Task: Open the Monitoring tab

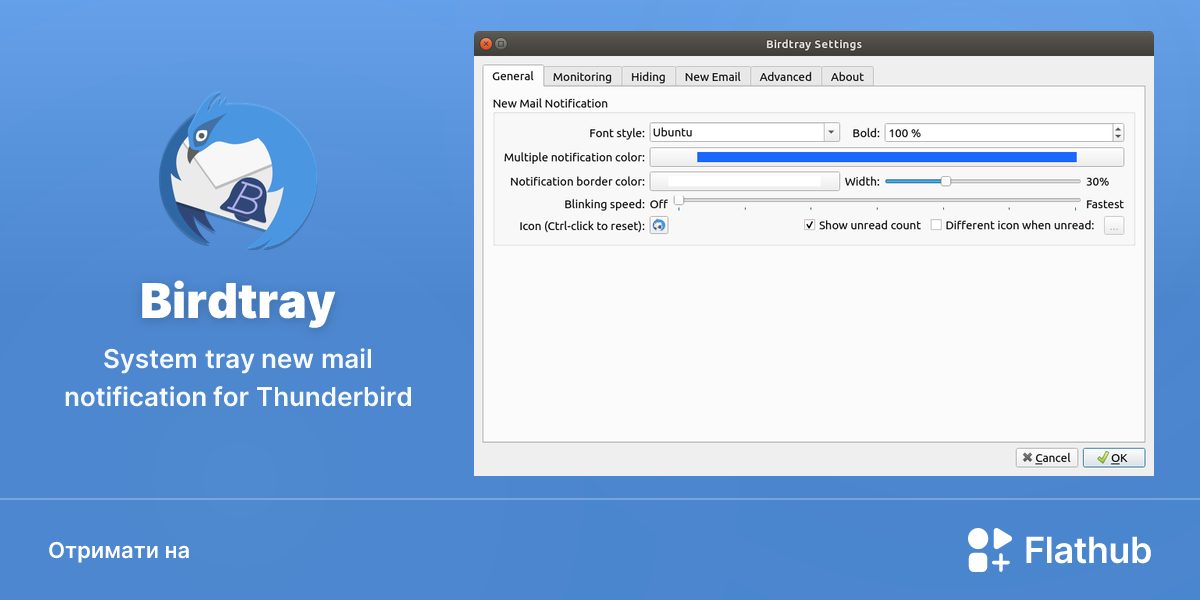Action: click(x=582, y=77)
